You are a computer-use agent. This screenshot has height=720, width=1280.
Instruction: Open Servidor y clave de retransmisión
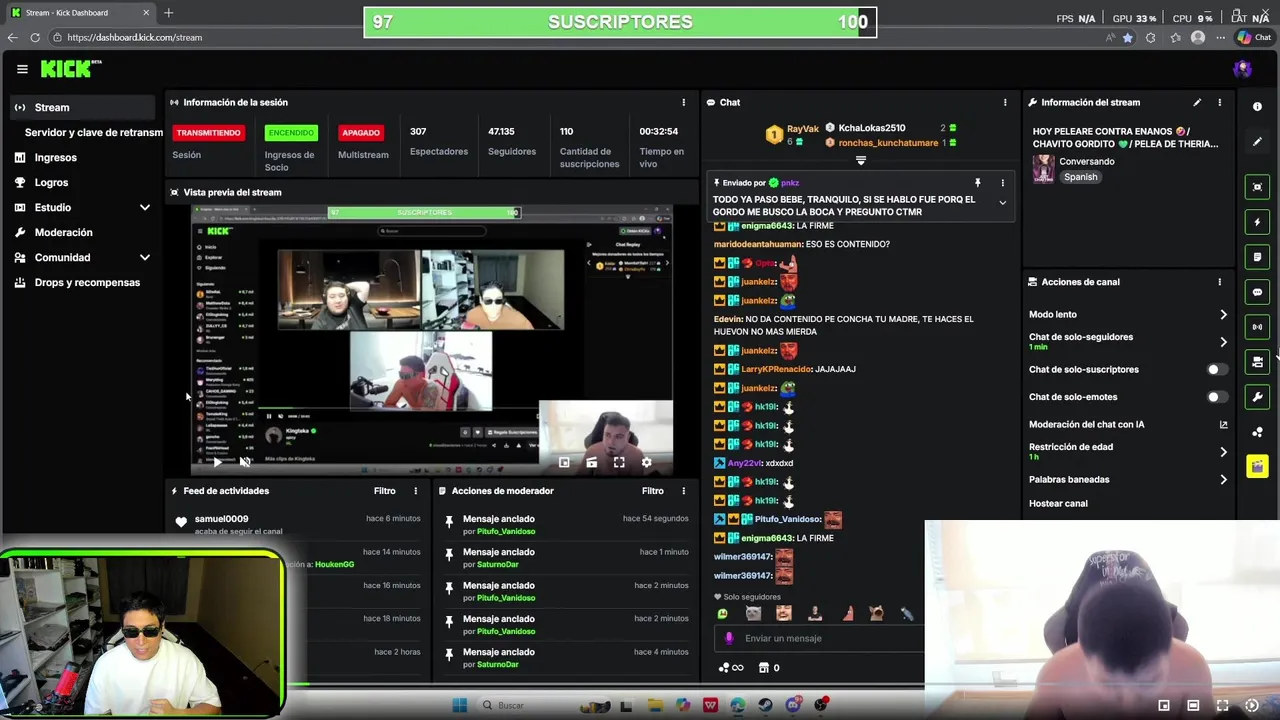pyautogui.click(x=93, y=132)
